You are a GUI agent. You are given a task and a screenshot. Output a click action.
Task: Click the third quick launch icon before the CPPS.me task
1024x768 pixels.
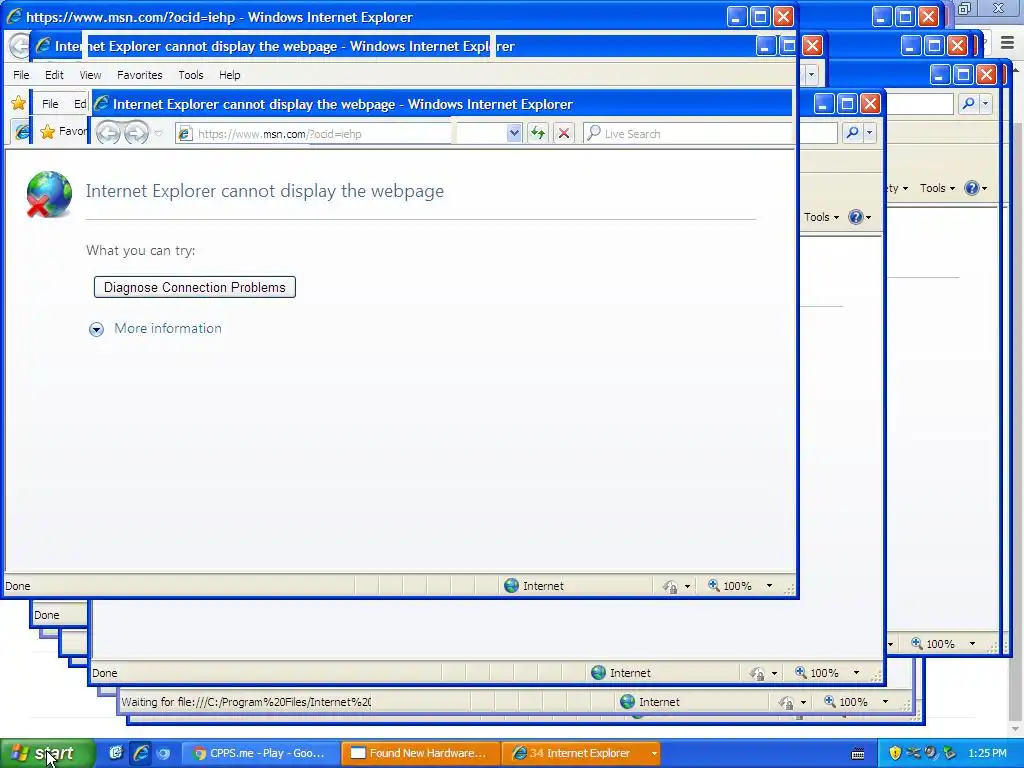tap(163, 753)
